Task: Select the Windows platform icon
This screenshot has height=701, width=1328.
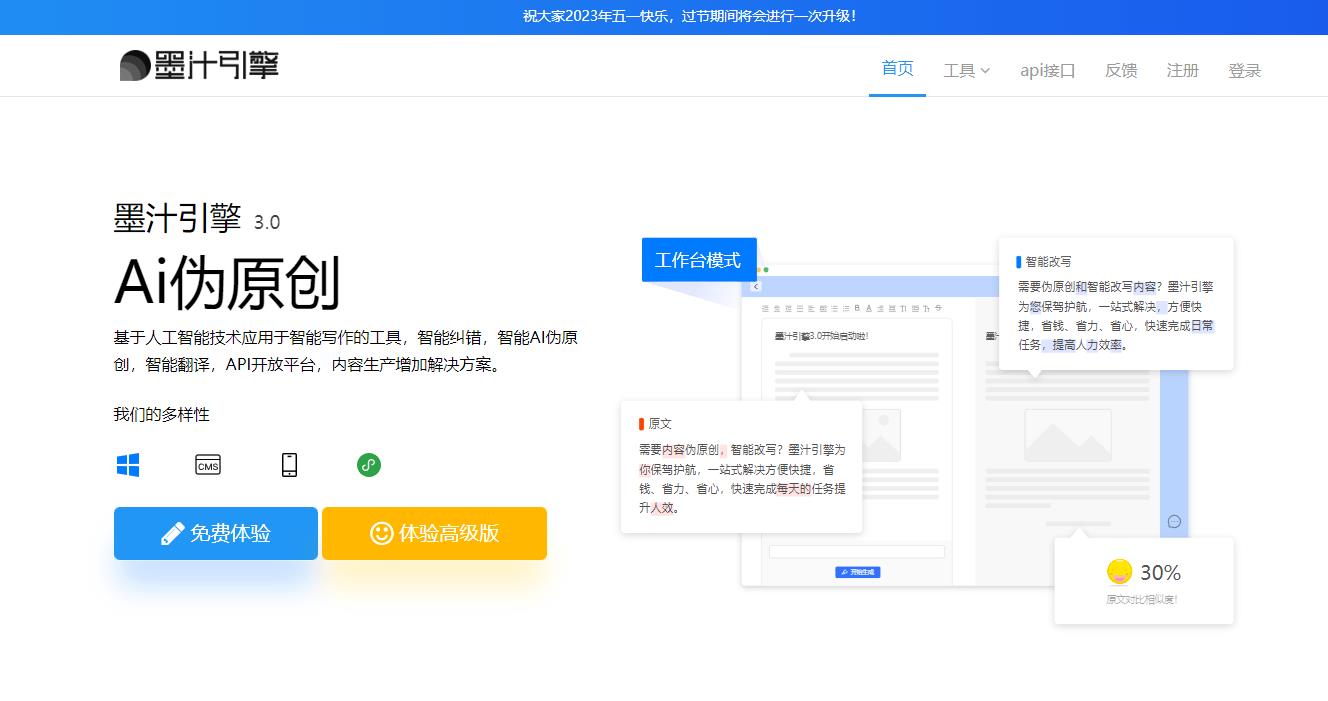Action: (128, 463)
